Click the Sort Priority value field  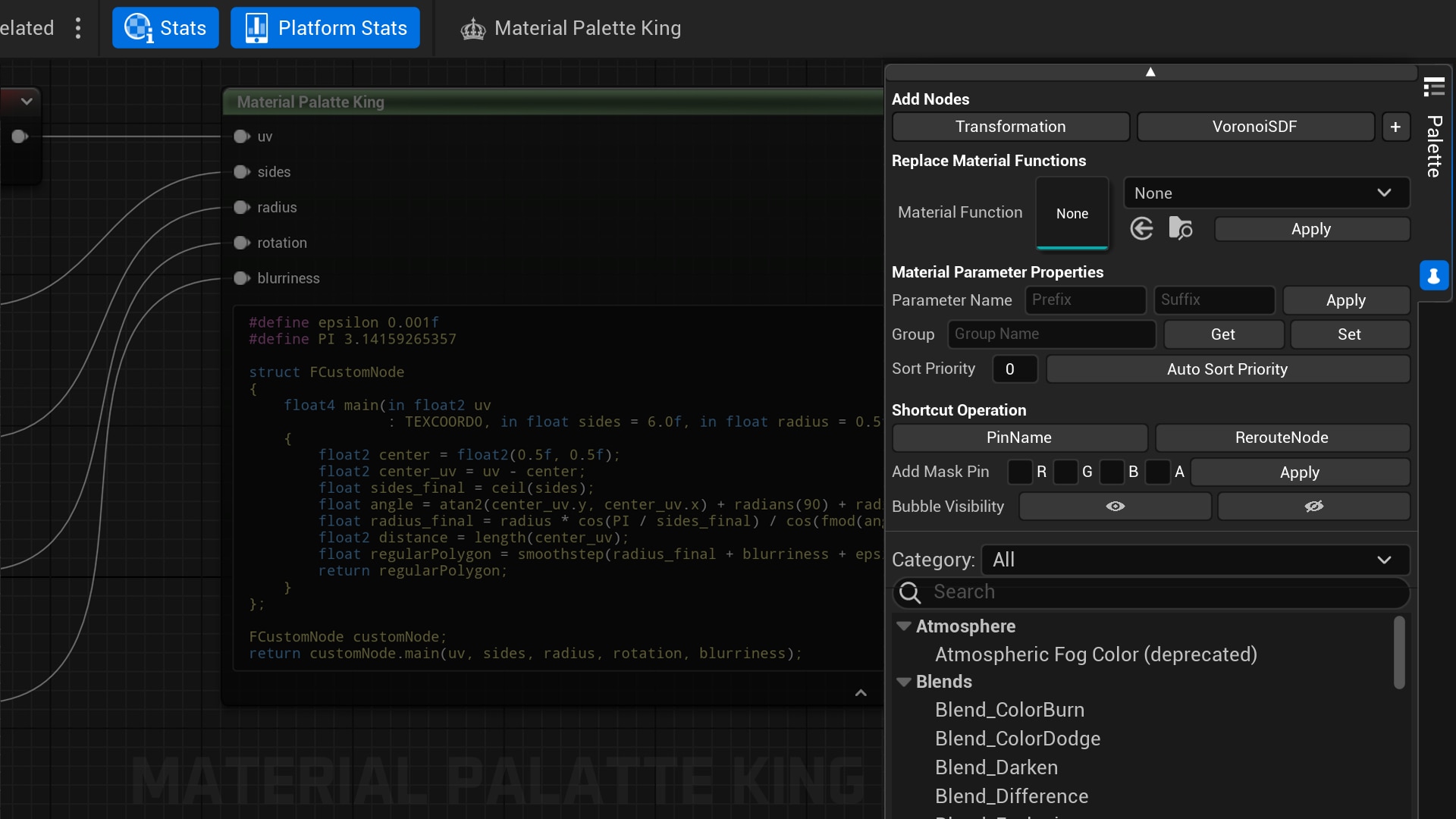coord(1015,369)
